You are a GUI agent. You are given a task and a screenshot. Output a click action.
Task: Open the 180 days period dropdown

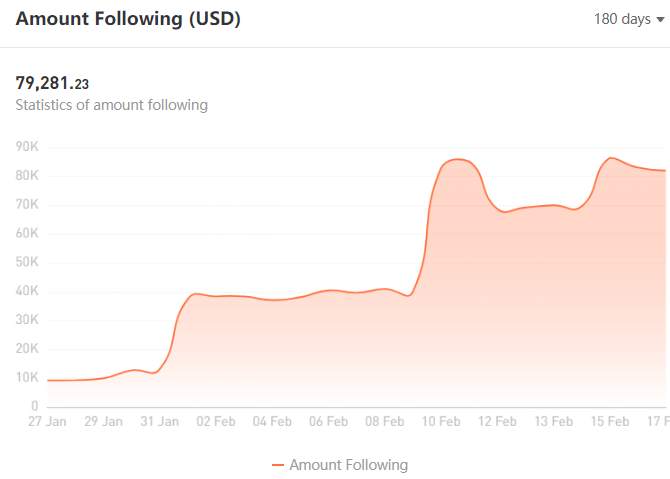point(629,19)
